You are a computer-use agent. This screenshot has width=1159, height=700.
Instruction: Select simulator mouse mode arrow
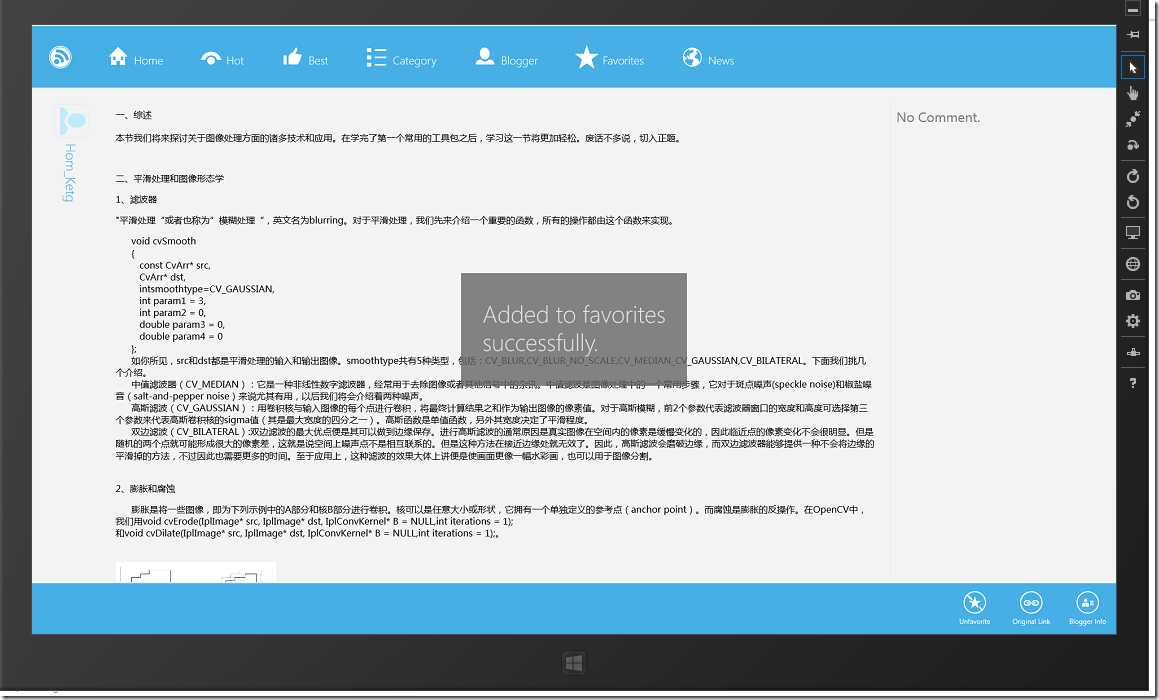(x=1132, y=68)
